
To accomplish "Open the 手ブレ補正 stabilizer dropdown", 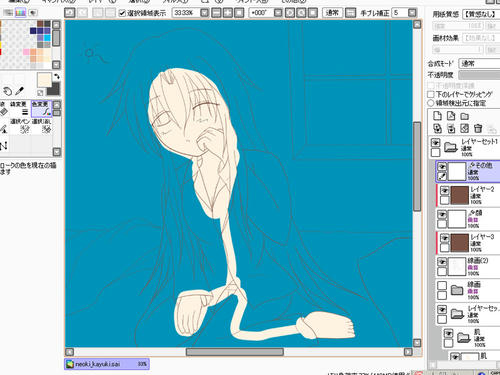I will [x=412, y=13].
